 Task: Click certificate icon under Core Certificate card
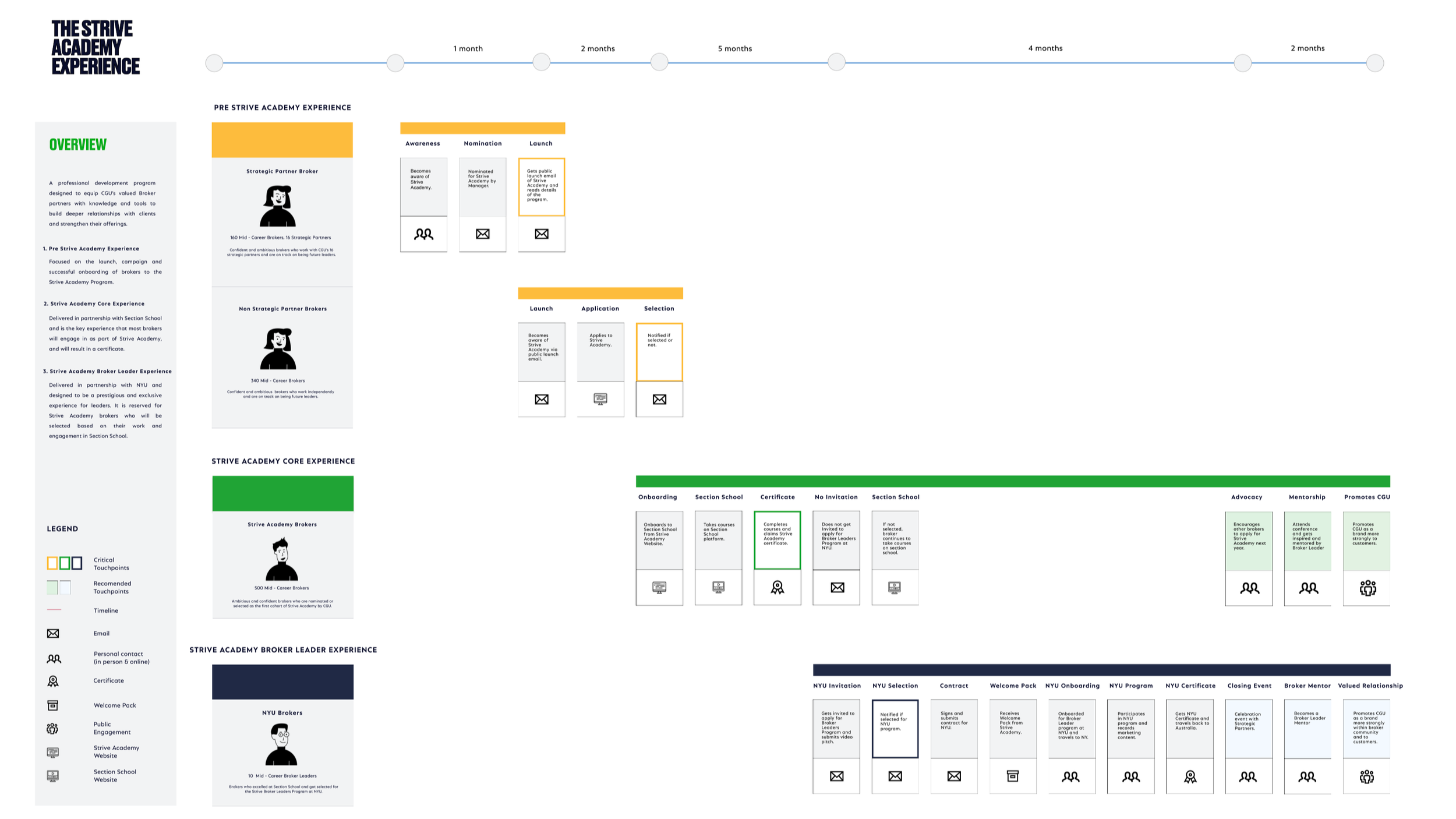click(777, 587)
